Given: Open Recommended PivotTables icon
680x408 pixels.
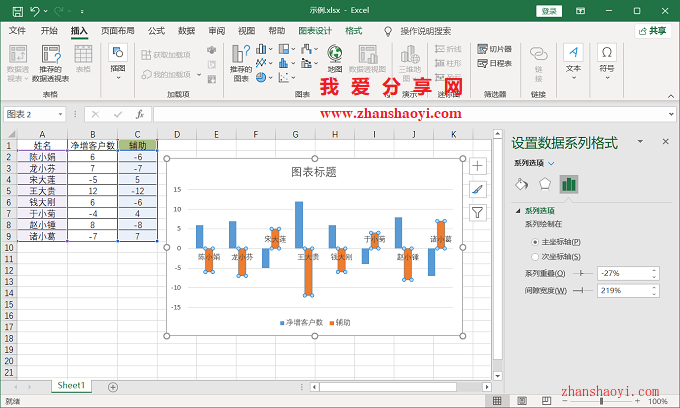Looking at the screenshot, I should [51, 55].
